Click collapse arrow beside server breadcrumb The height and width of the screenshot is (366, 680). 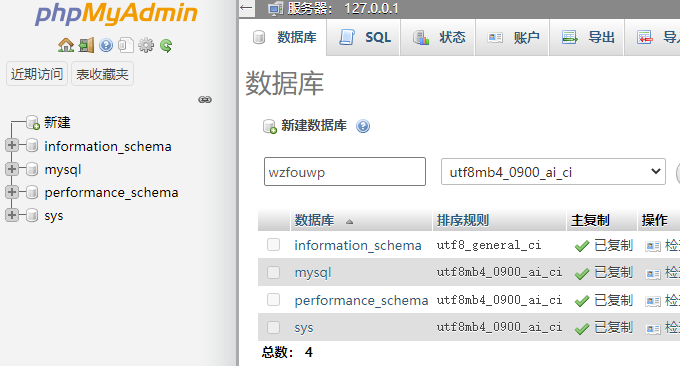(x=246, y=8)
